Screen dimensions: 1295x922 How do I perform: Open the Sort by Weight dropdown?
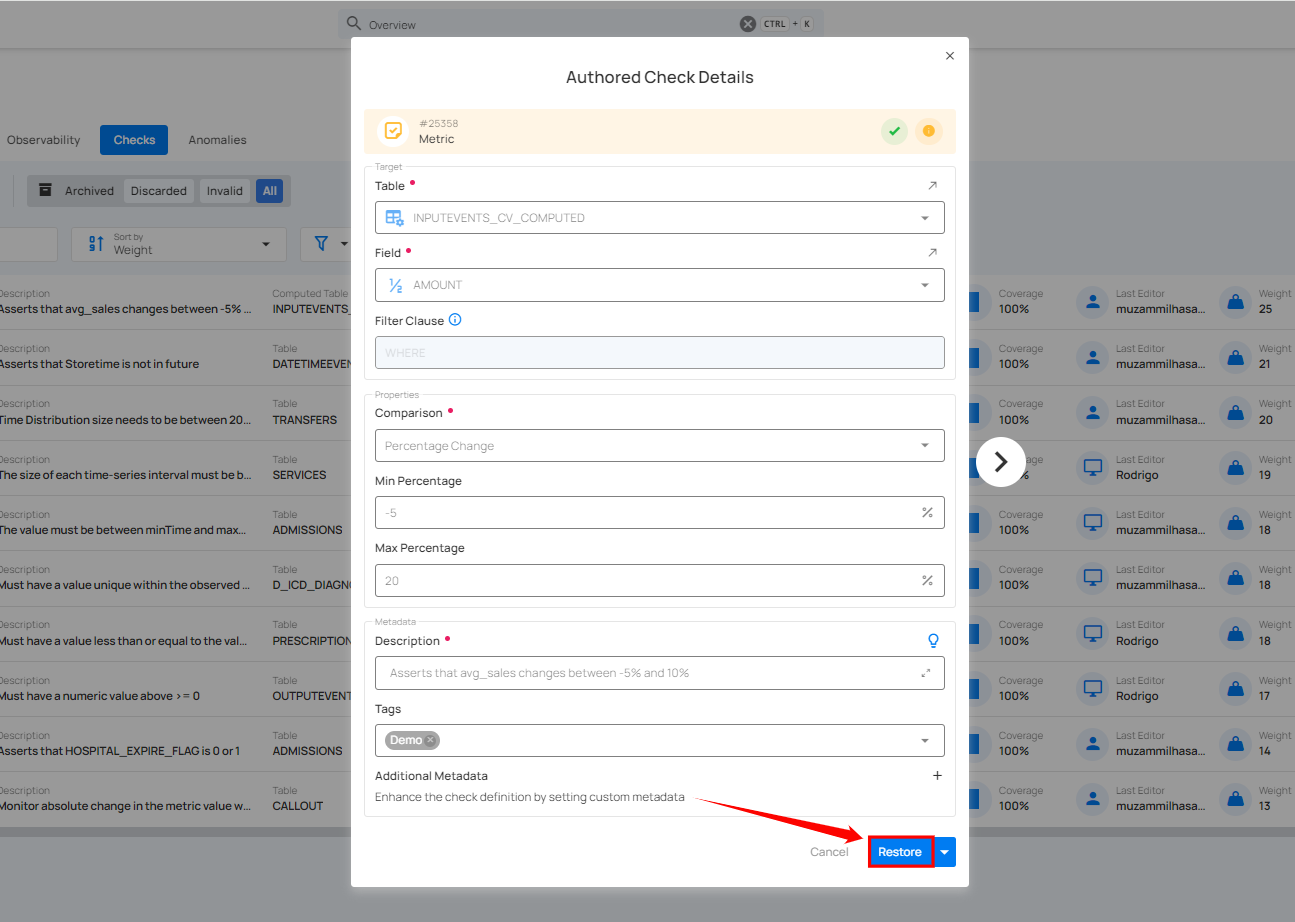point(178,244)
